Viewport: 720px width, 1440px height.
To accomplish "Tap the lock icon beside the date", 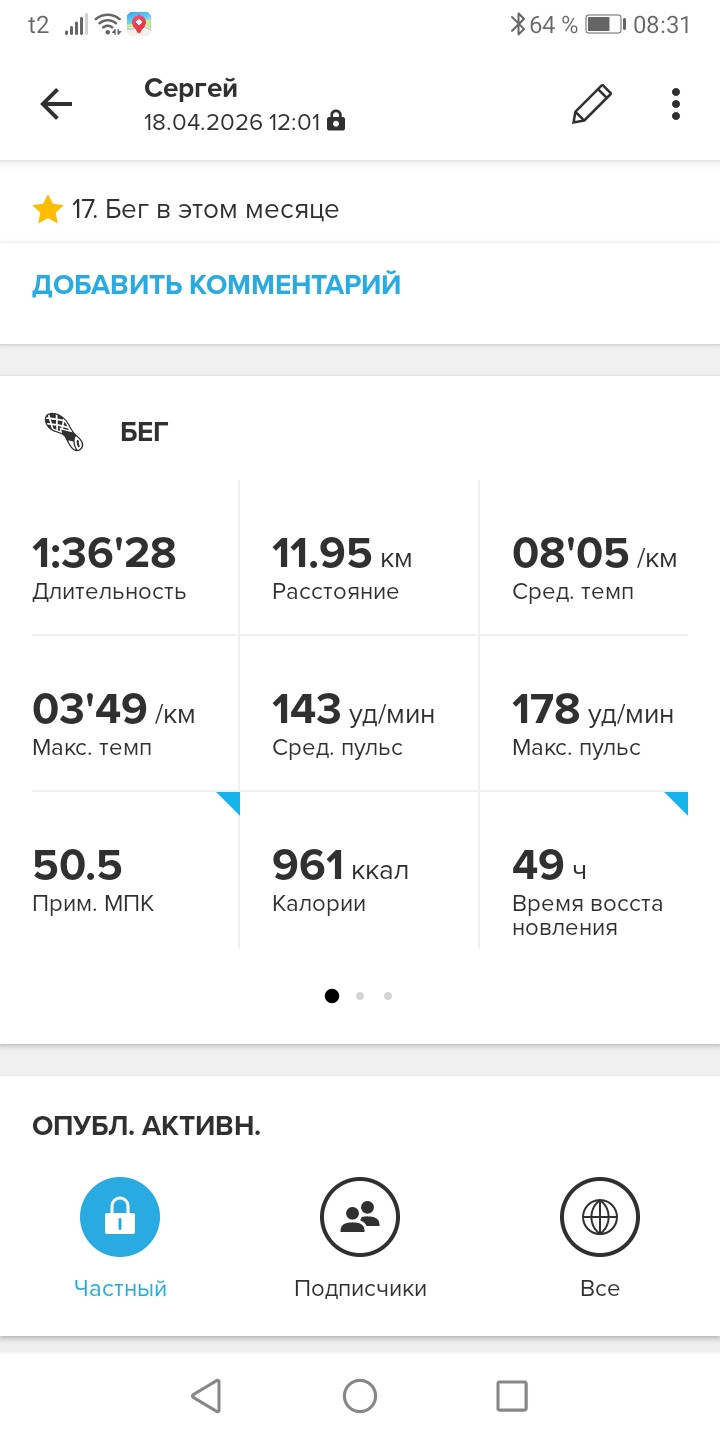I will (336, 122).
